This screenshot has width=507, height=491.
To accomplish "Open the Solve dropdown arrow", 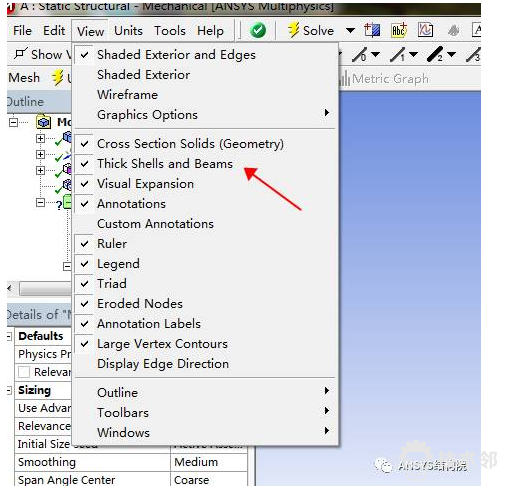I will point(350,31).
